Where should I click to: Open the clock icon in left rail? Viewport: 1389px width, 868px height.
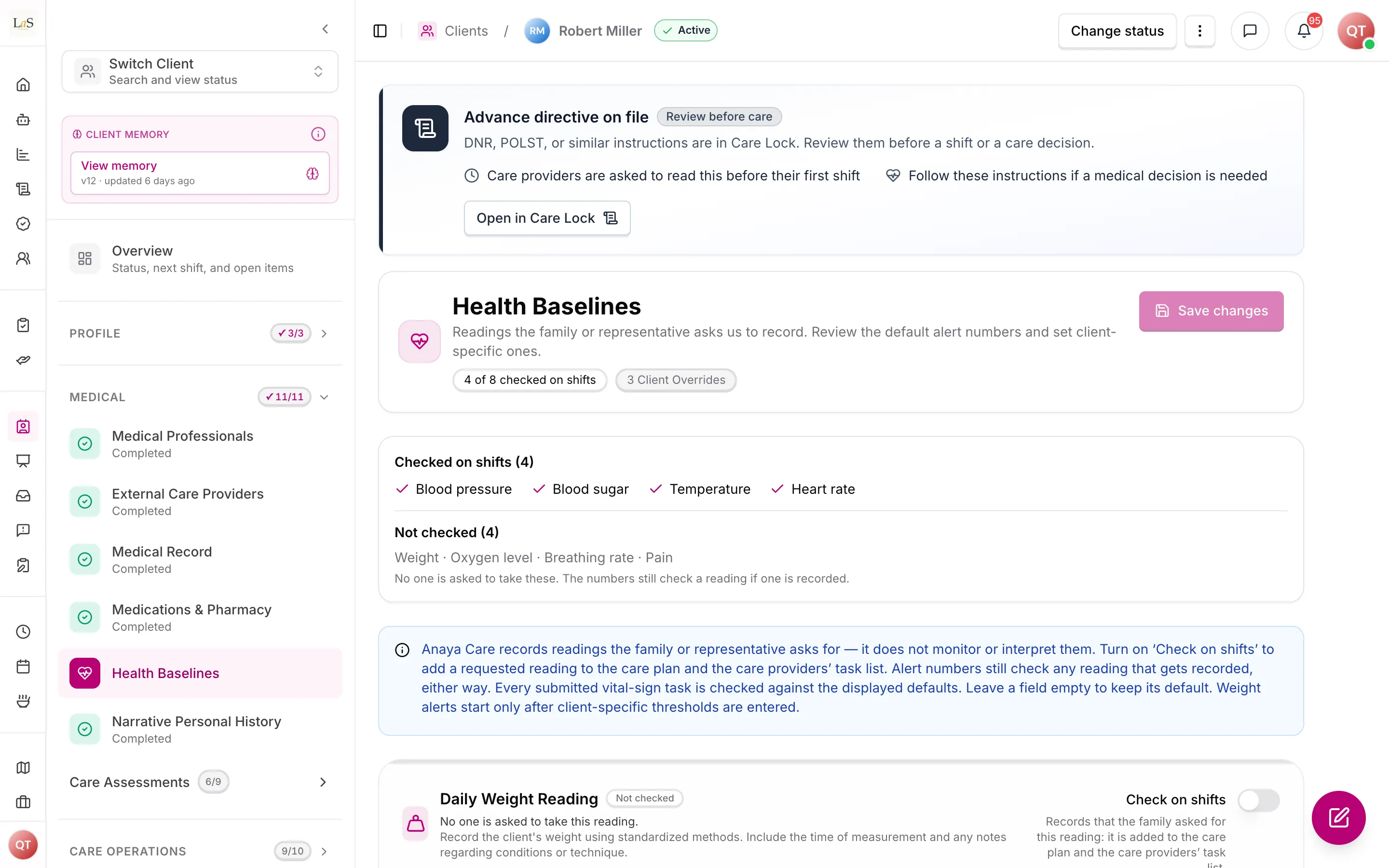click(x=23, y=632)
